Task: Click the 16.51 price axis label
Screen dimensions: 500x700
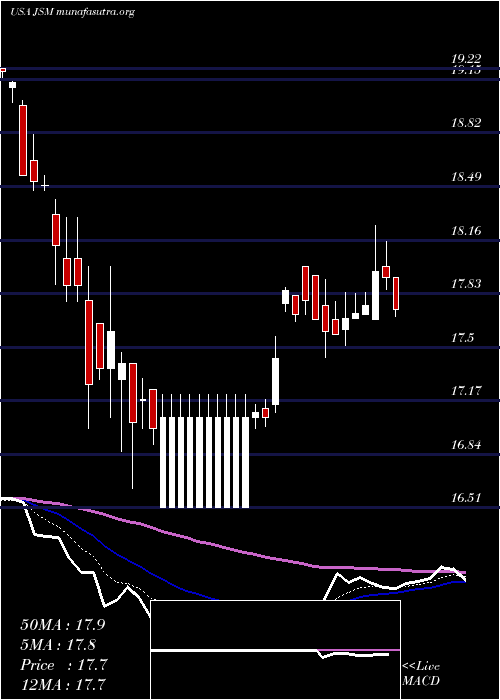Action: [466, 498]
